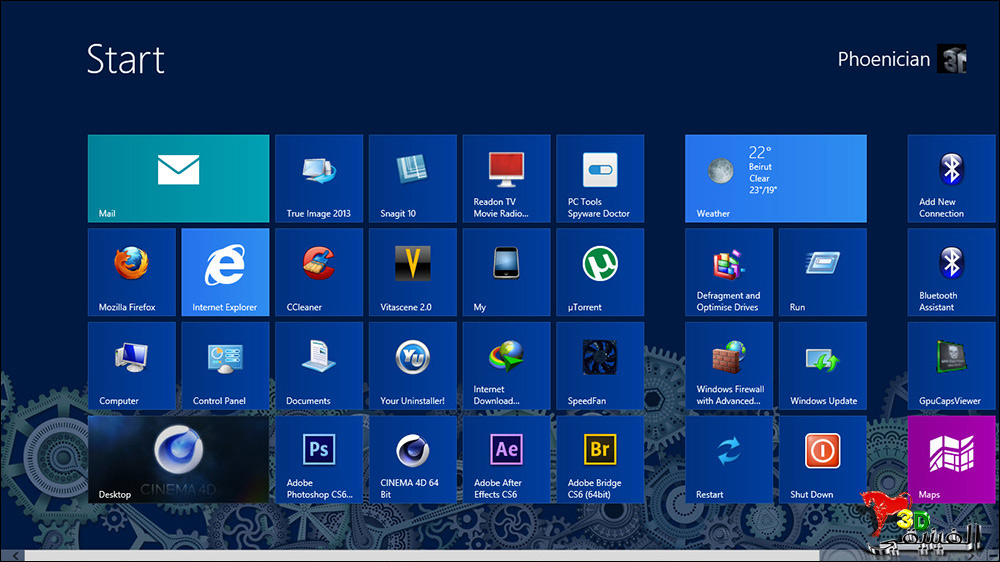This screenshot has width=1000, height=562.
Task: Open CCleaner tile
Action: pyautogui.click(x=319, y=272)
